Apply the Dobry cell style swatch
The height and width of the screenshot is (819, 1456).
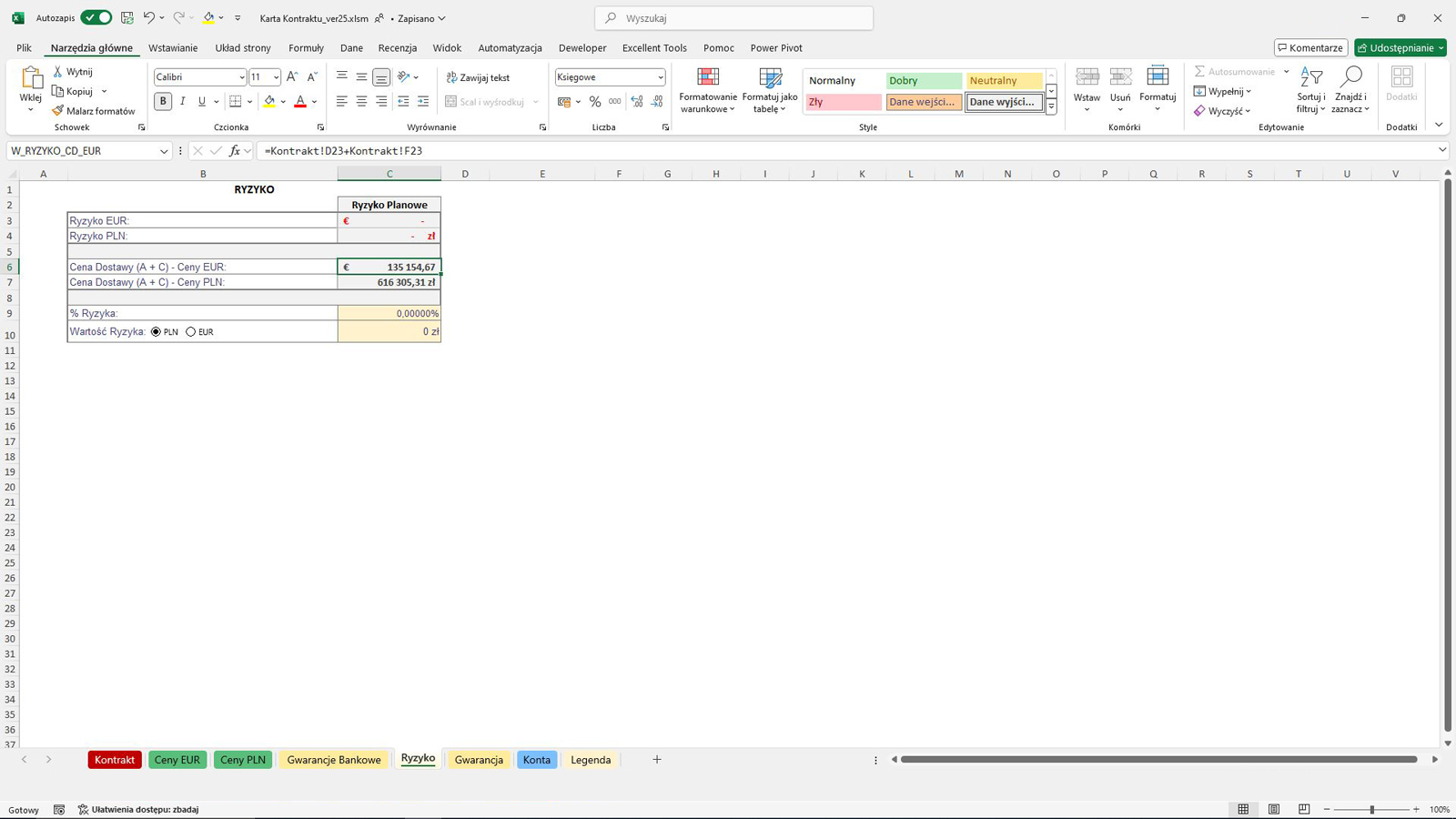click(x=923, y=81)
